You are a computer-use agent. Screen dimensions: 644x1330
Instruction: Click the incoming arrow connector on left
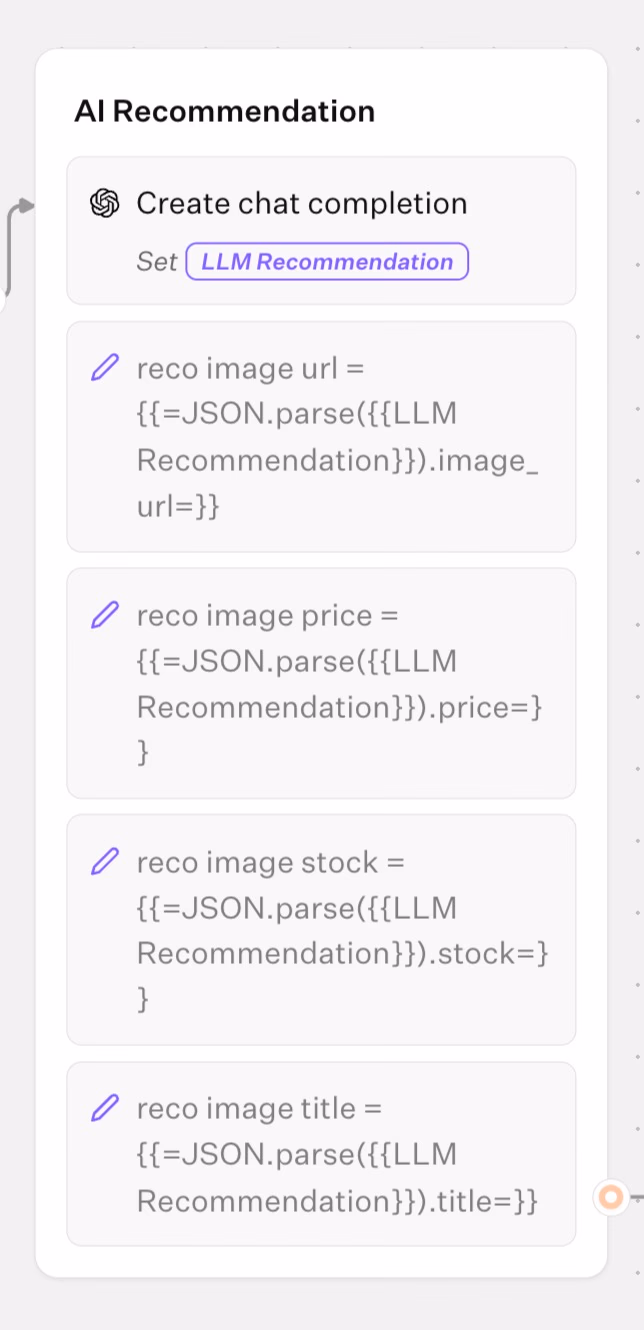pos(24,207)
